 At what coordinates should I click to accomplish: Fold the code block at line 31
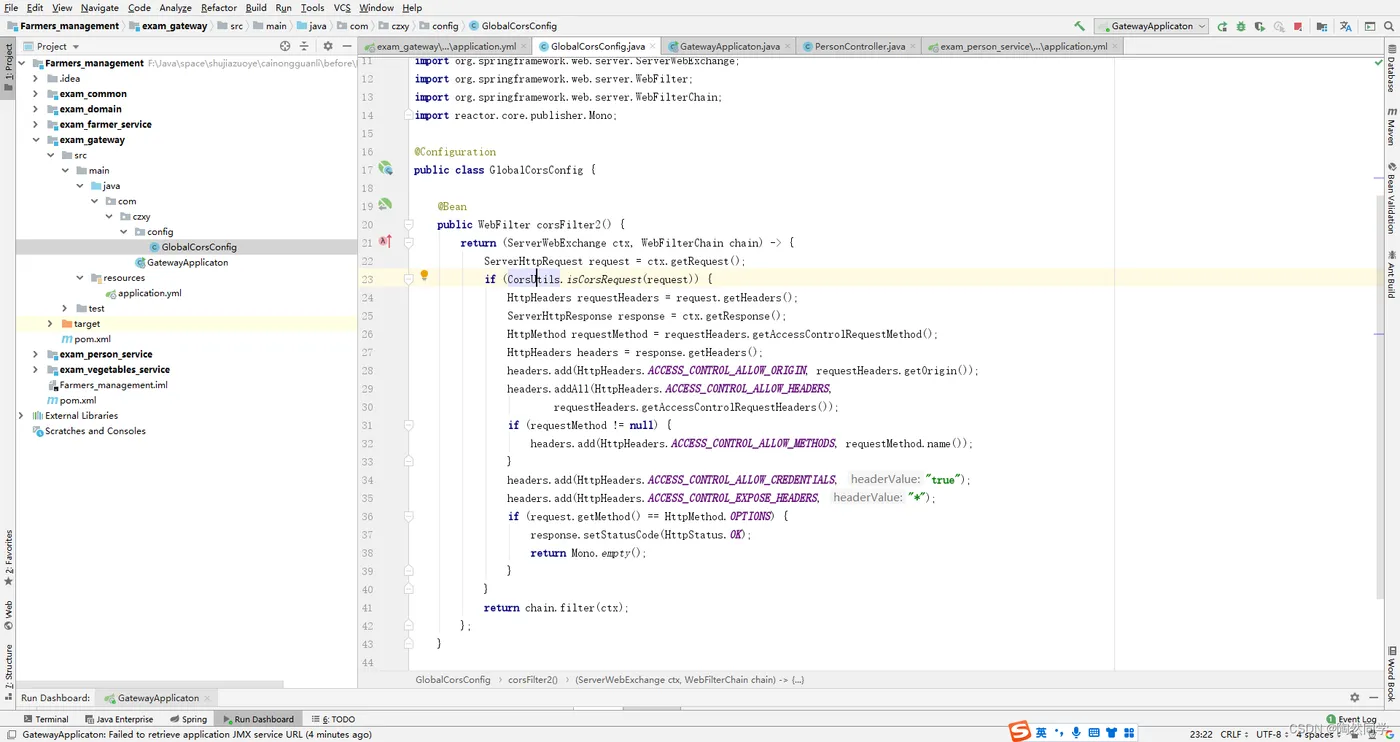tap(409, 425)
